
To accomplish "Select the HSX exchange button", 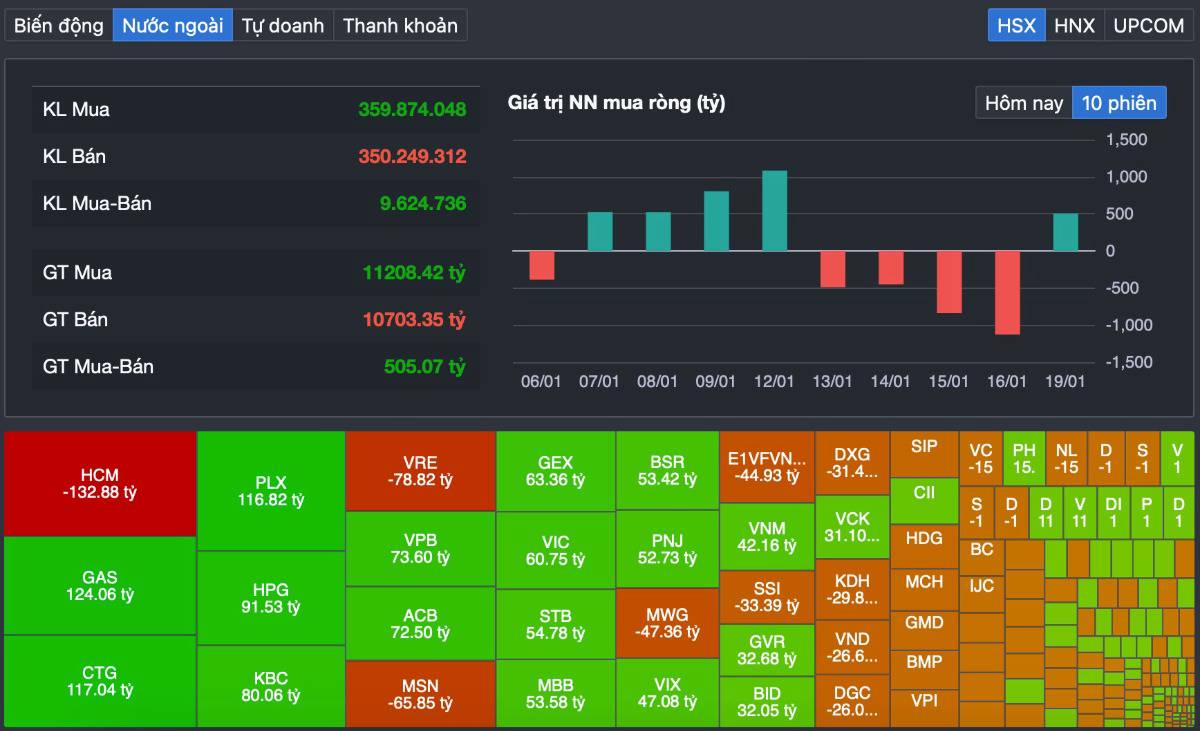I will 1017,26.
